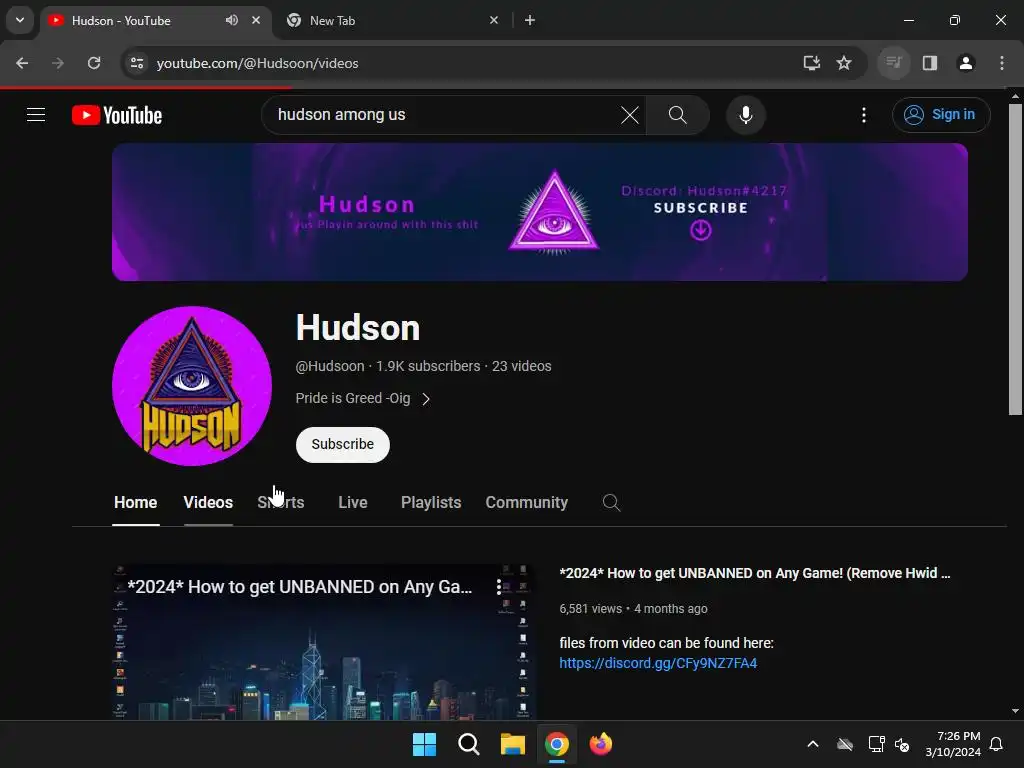Mute the Hudson YouTube tab audio
This screenshot has width=1024, height=768.
click(x=232, y=20)
